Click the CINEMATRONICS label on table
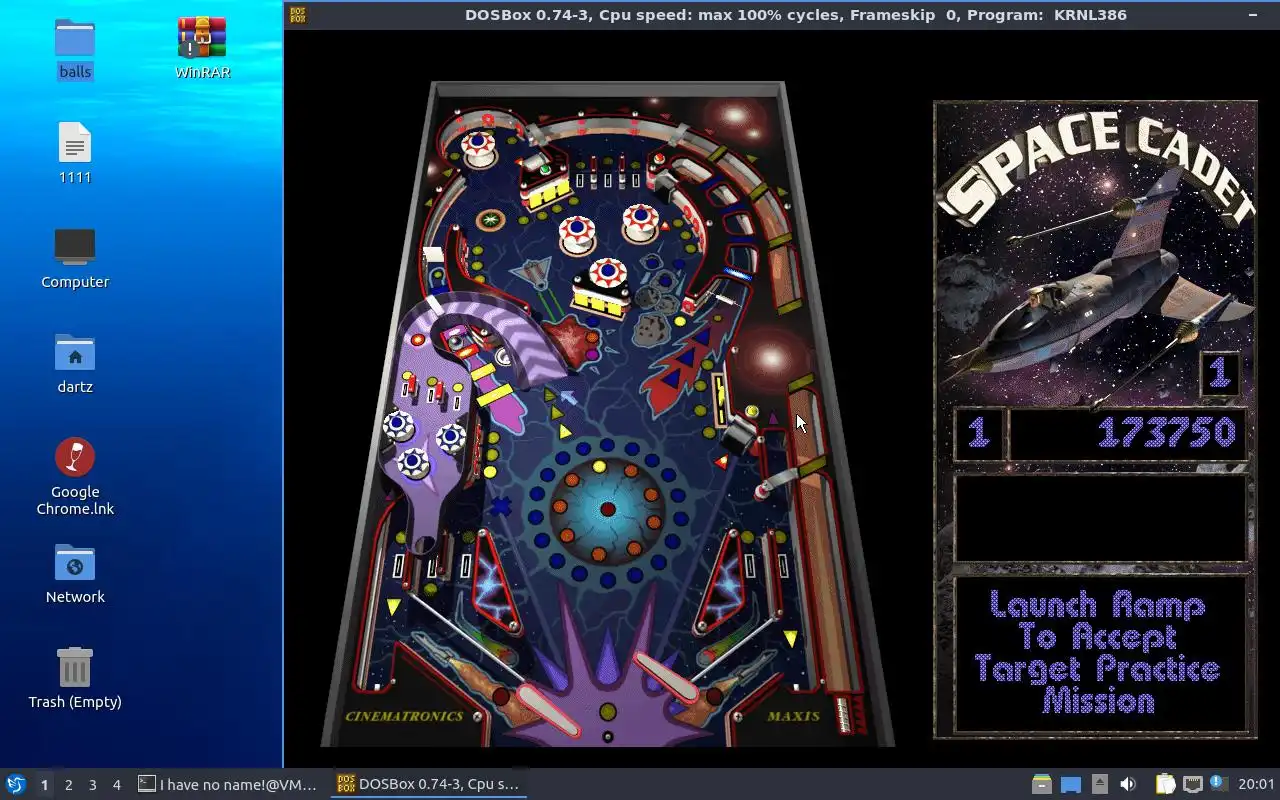This screenshot has width=1280, height=800. (x=404, y=716)
